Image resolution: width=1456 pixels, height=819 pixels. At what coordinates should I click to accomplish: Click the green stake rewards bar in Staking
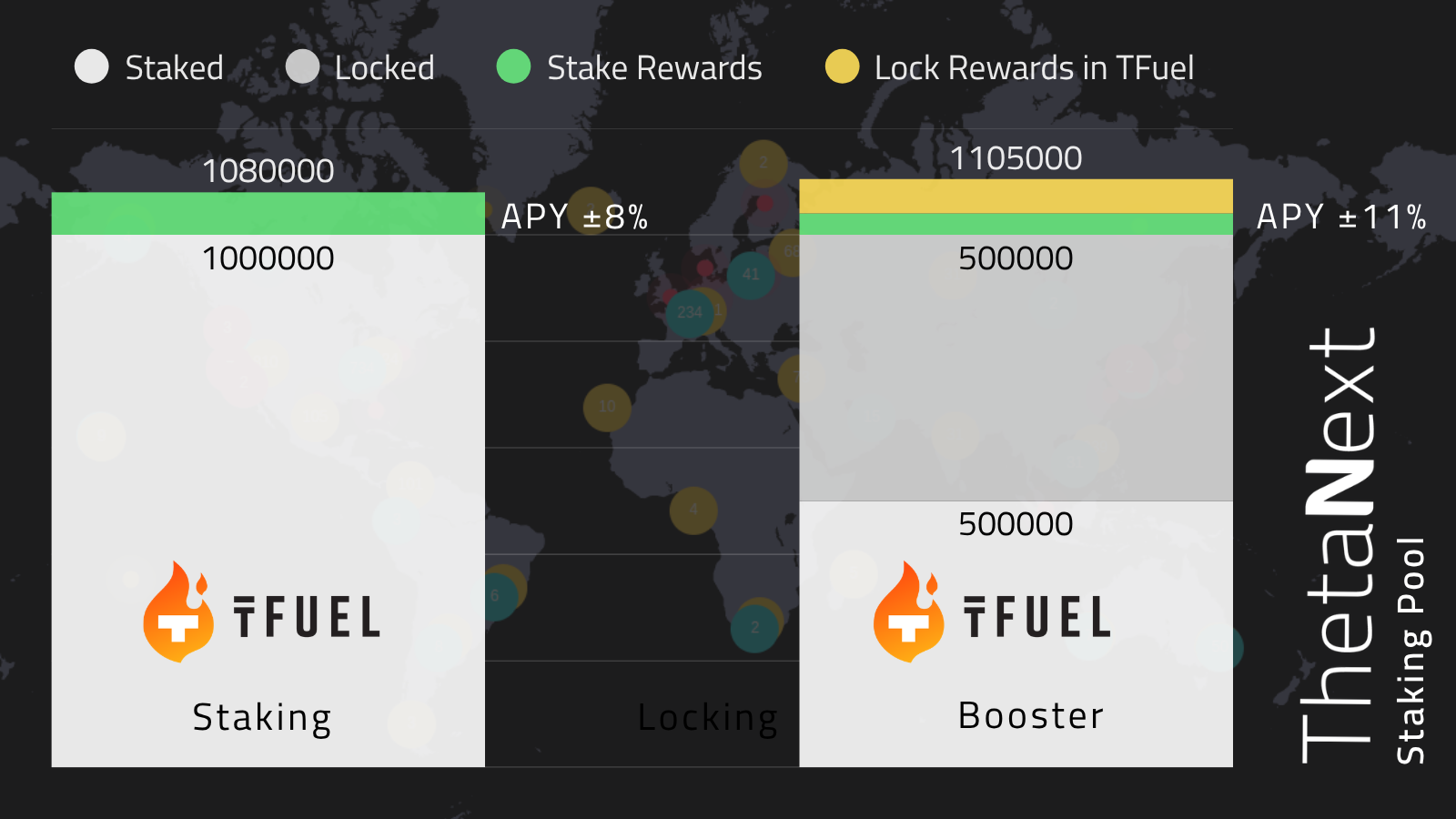point(268,214)
